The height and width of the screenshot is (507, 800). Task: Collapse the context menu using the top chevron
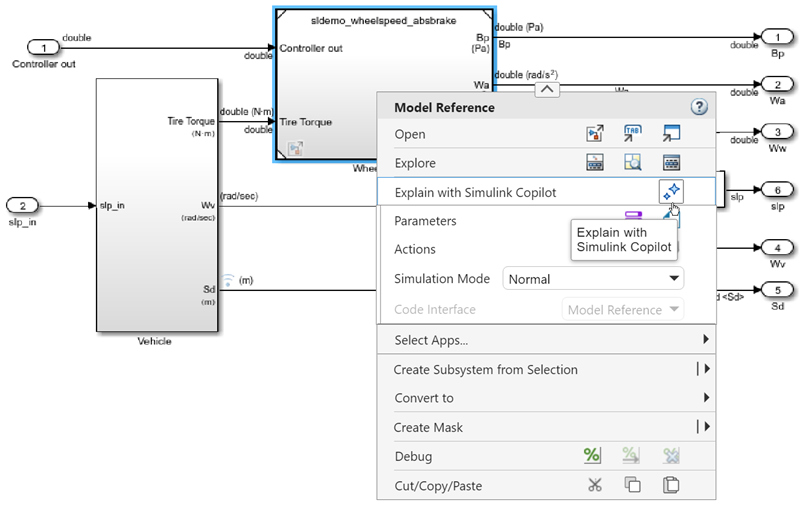[546, 89]
